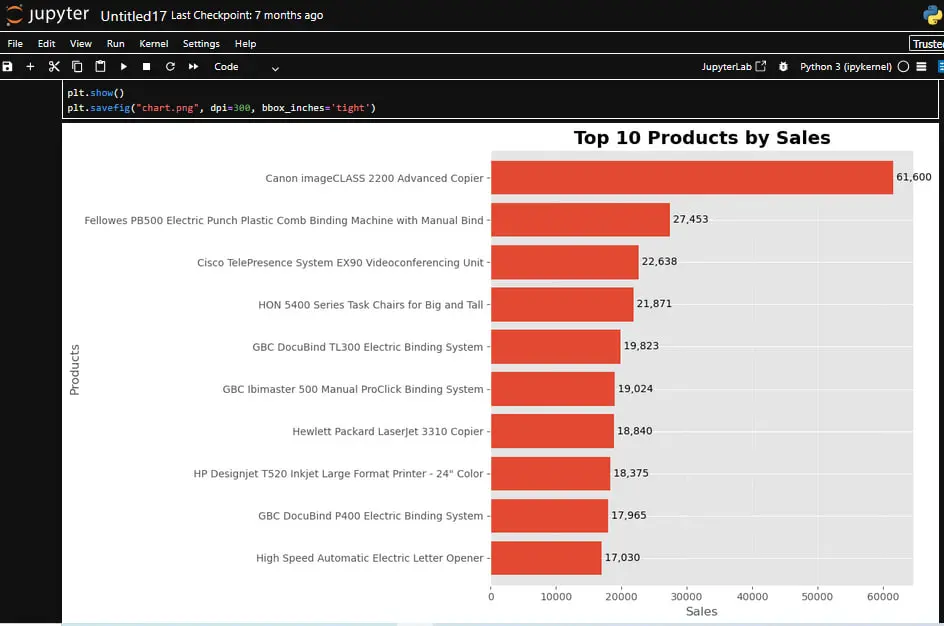The width and height of the screenshot is (944, 626).
Task: Open notebook in JupyterLab
Action: coord(733,67)
